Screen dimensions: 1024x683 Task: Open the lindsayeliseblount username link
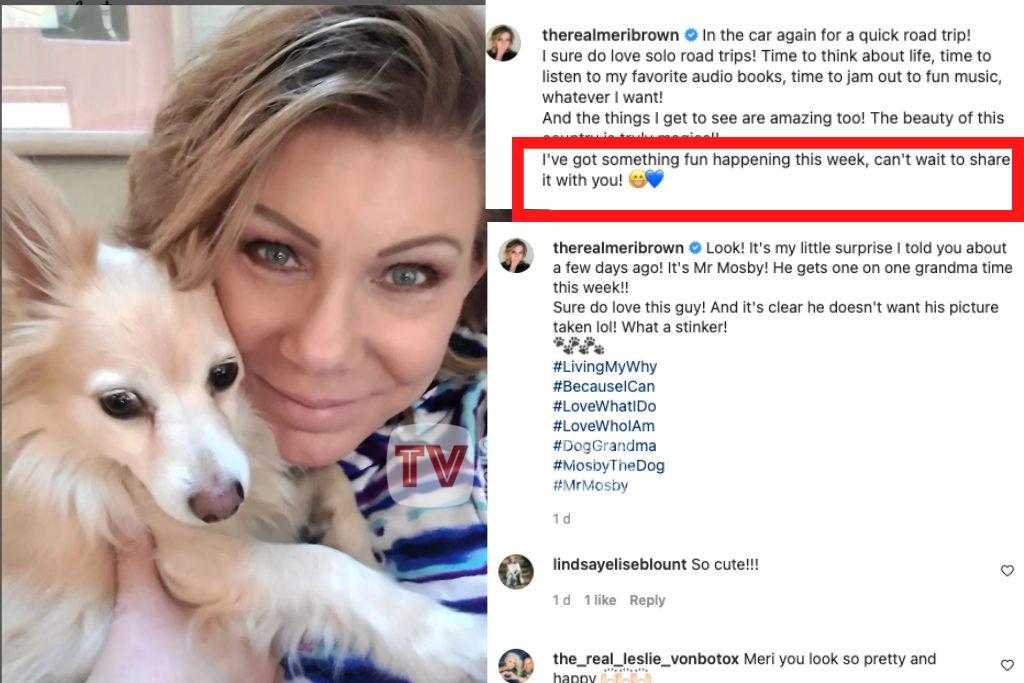[619, 565]
